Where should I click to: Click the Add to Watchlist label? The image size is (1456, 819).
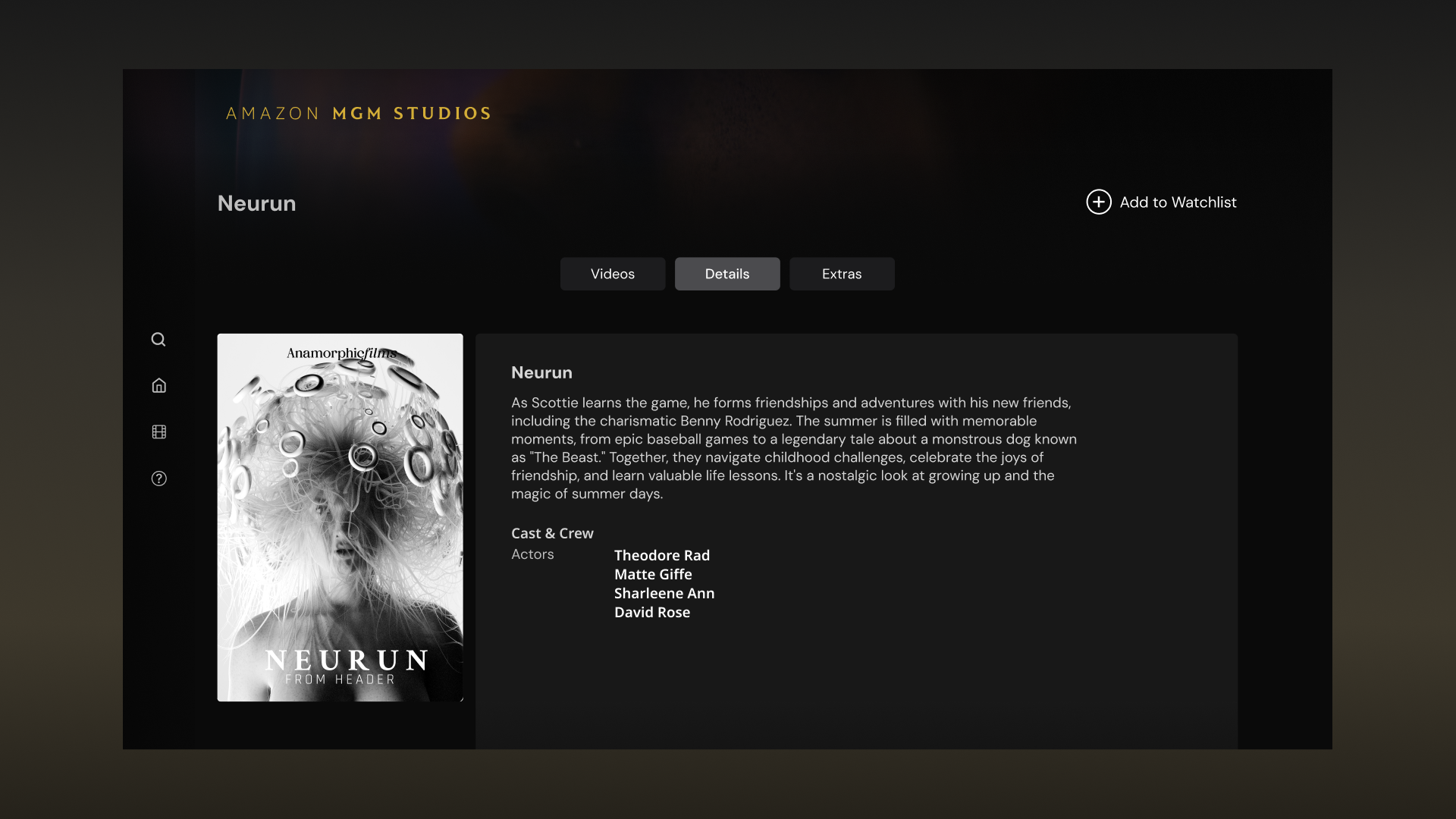pos(1178,202)
